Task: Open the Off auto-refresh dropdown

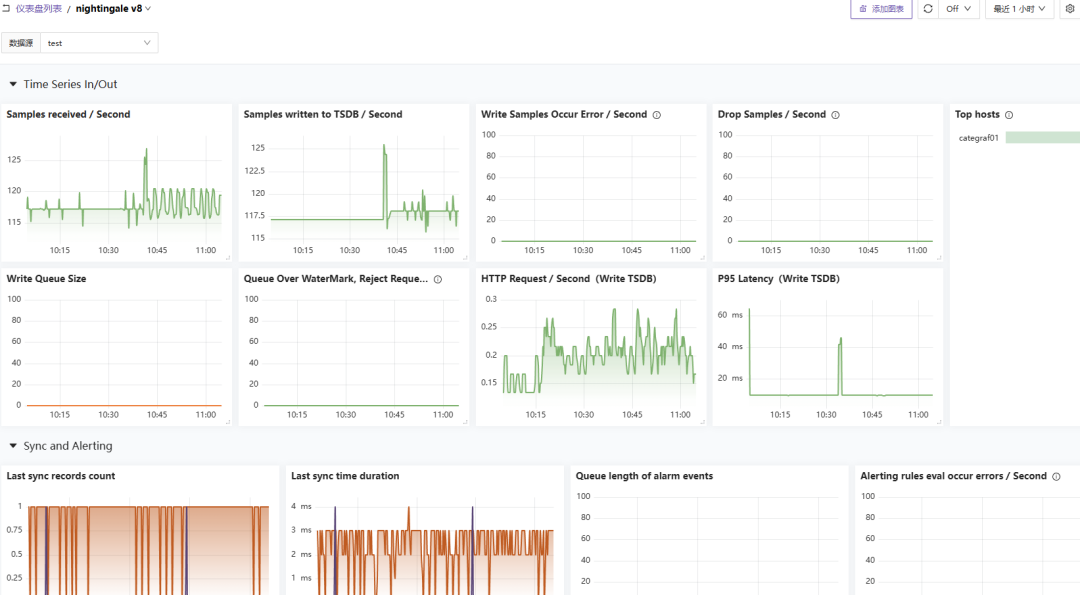Action: pos(958,9)
